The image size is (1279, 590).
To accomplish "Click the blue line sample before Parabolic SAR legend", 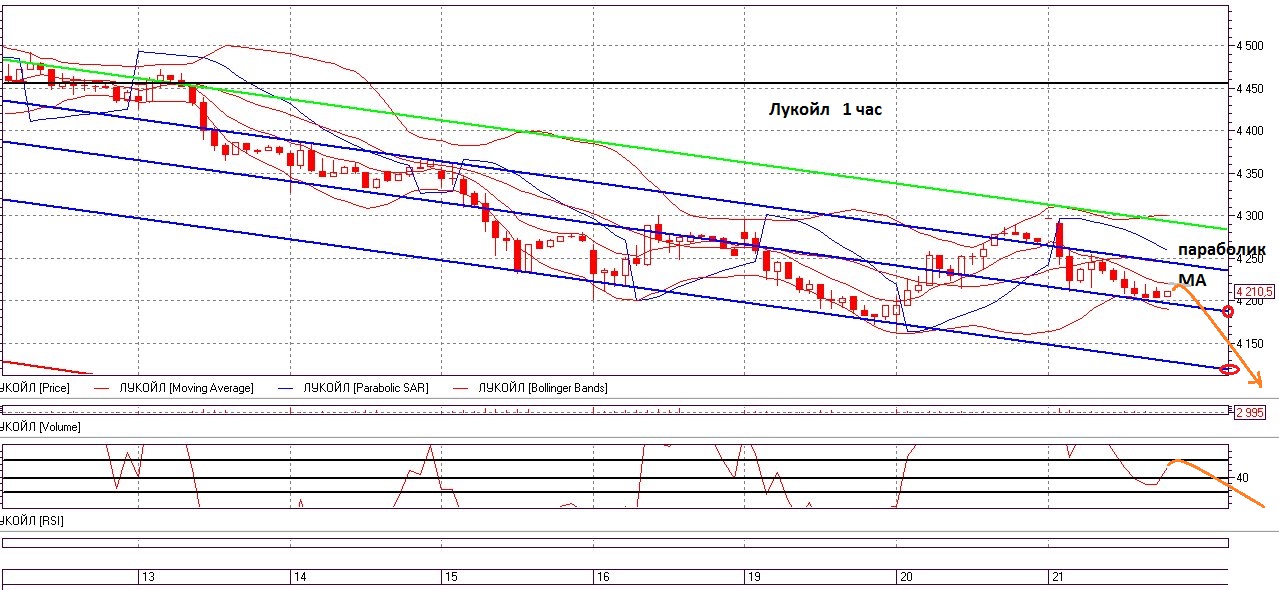I will pyautogui.click(x=284, y=388).
